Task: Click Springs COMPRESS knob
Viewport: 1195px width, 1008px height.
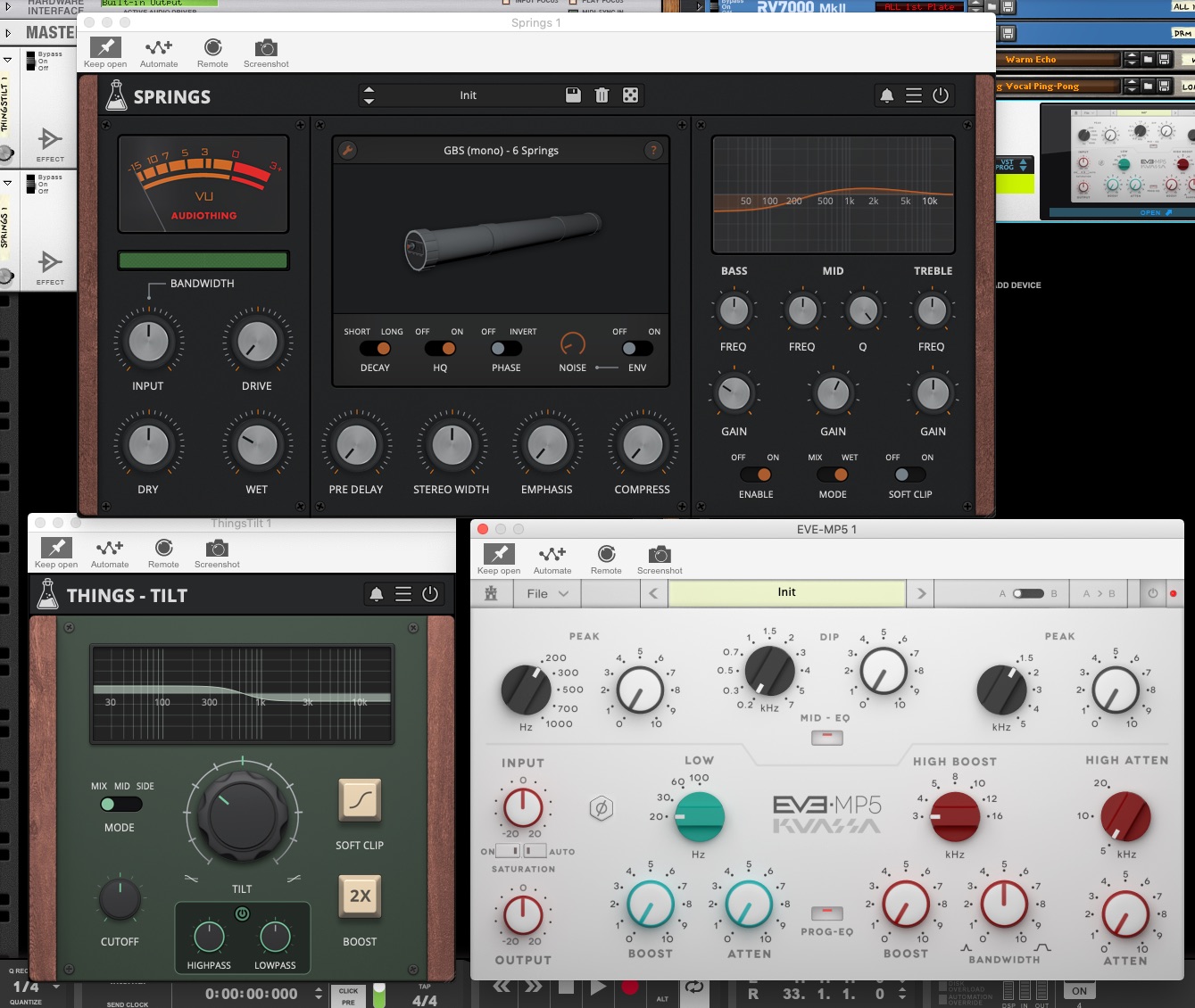Action: coord(643,445)
